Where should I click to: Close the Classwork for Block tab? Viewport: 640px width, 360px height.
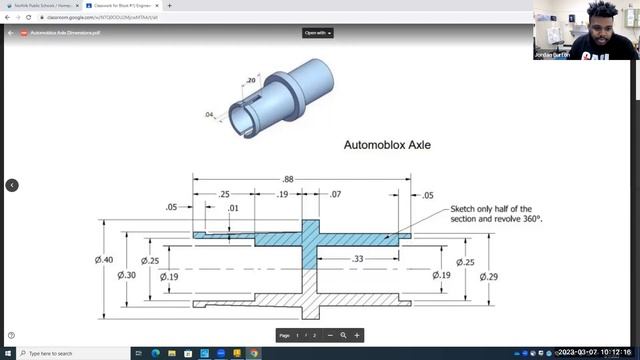[157, 6]
